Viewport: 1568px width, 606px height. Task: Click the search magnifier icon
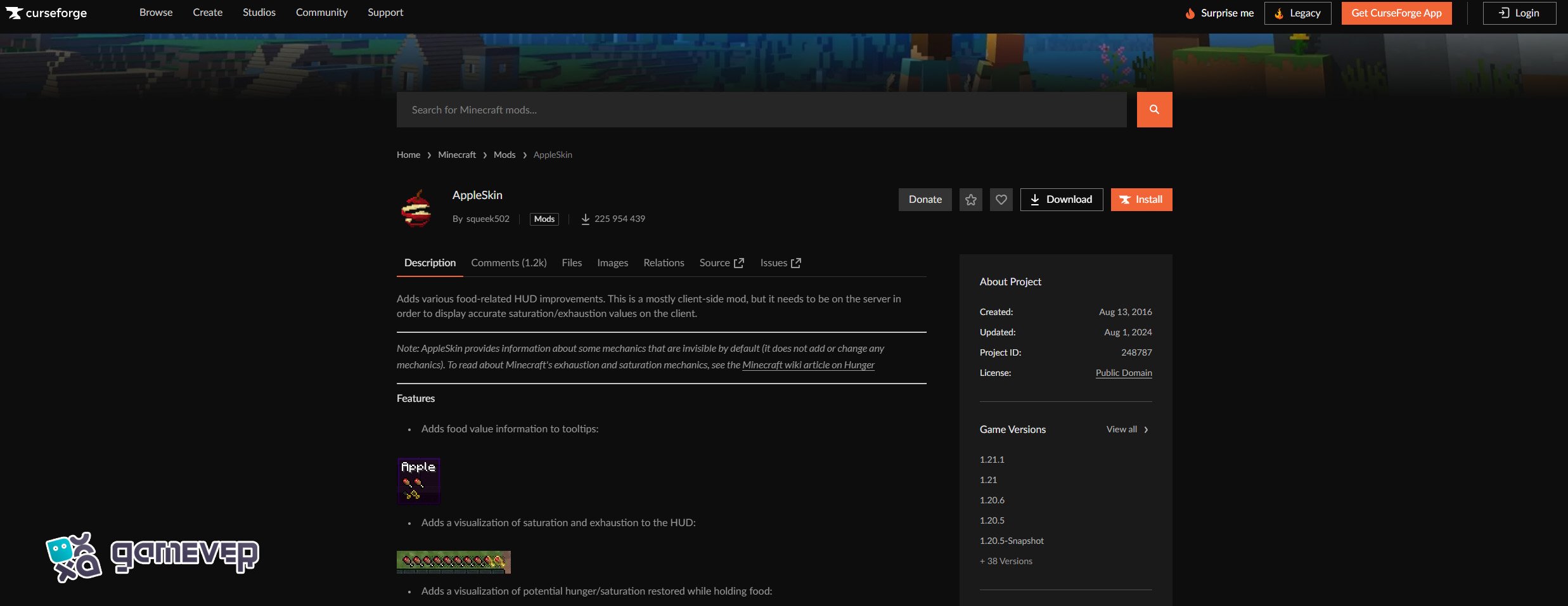[1154, 109]
